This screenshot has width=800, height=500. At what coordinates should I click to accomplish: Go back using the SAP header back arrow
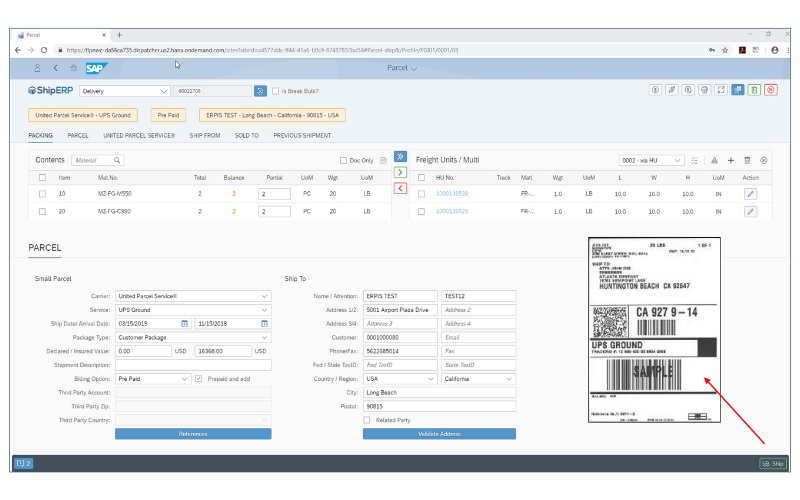pyautogui.click(x=56, y=68)
